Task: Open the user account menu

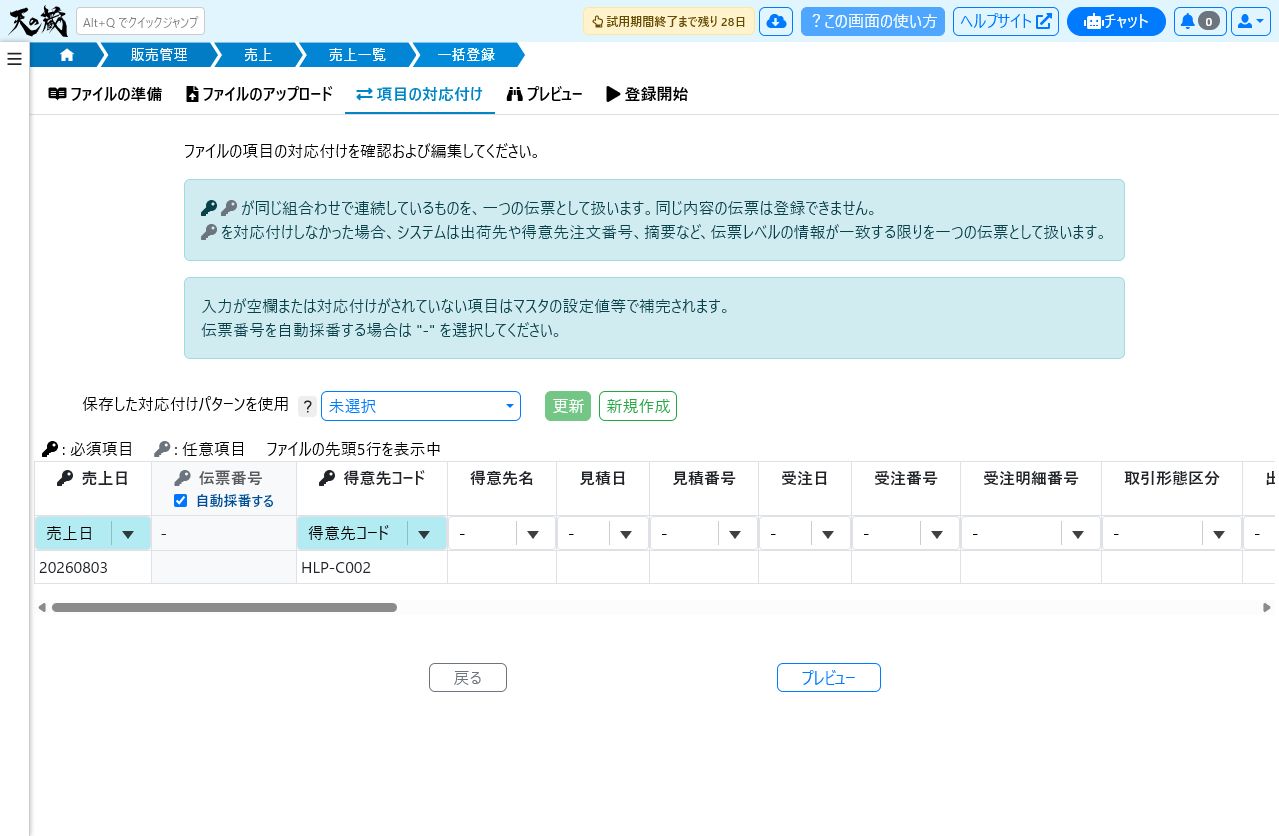Action: pyautogui.click(x=1250, y=21)
